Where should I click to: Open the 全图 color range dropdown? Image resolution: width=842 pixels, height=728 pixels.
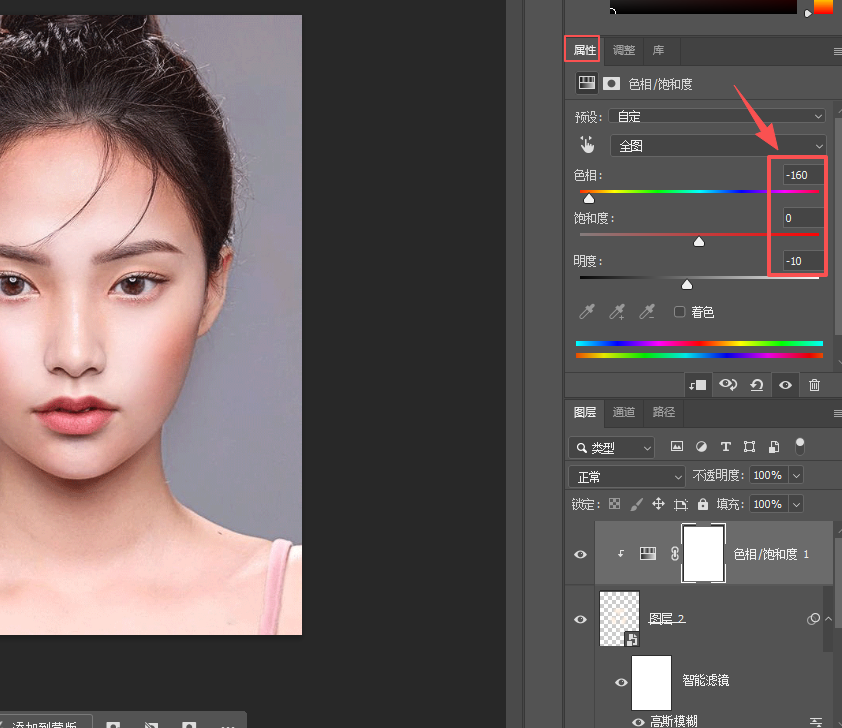click(x=718, y=145)
